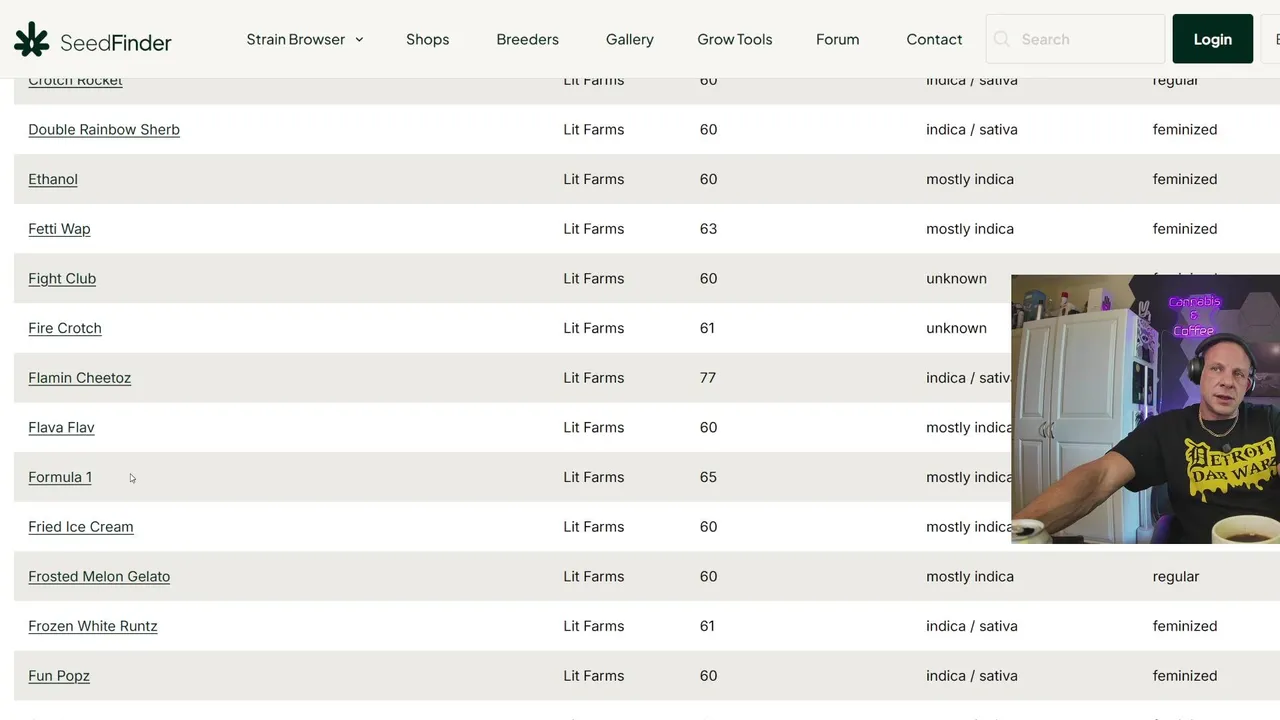
Task: Open the Fight Club strain page
Action: pyautogui.click(x=62, y=279)
